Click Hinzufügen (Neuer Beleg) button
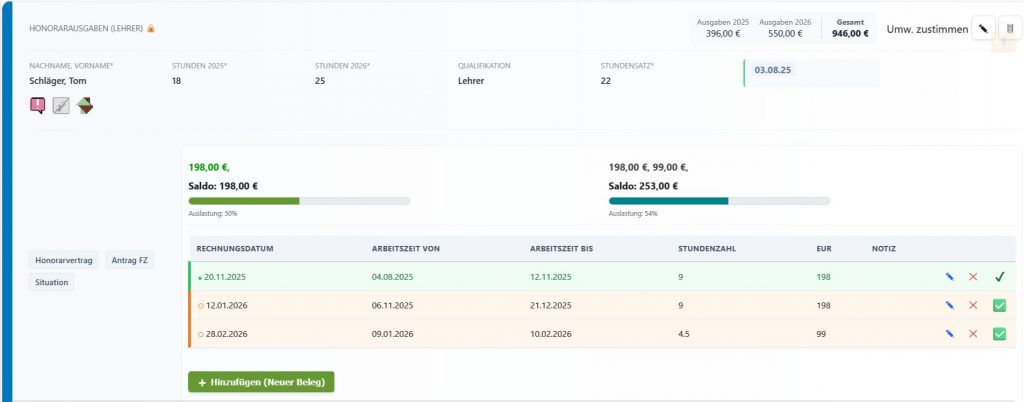The width and height of the screenshot is (1024, 402). [x=261, y=381]
